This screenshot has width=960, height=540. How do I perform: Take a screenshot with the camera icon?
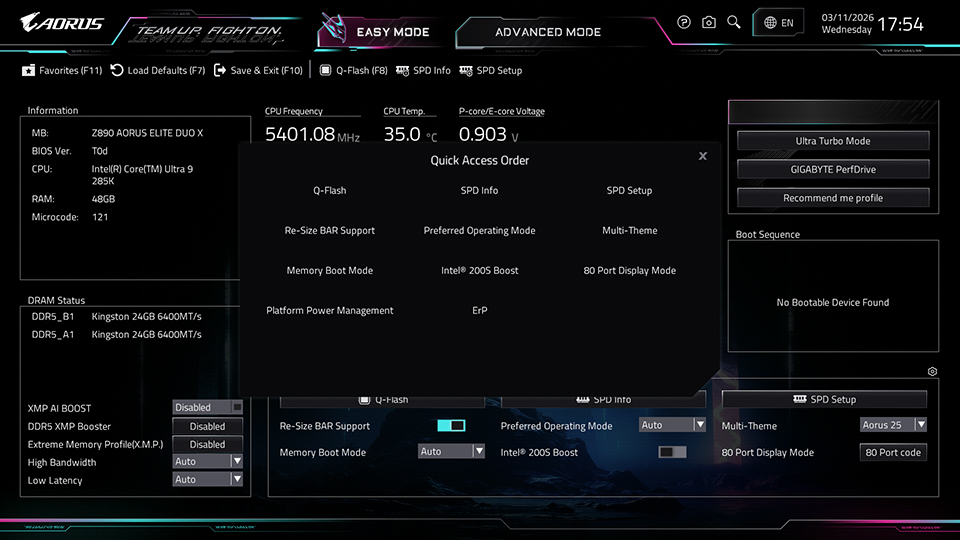click(709, 22)
